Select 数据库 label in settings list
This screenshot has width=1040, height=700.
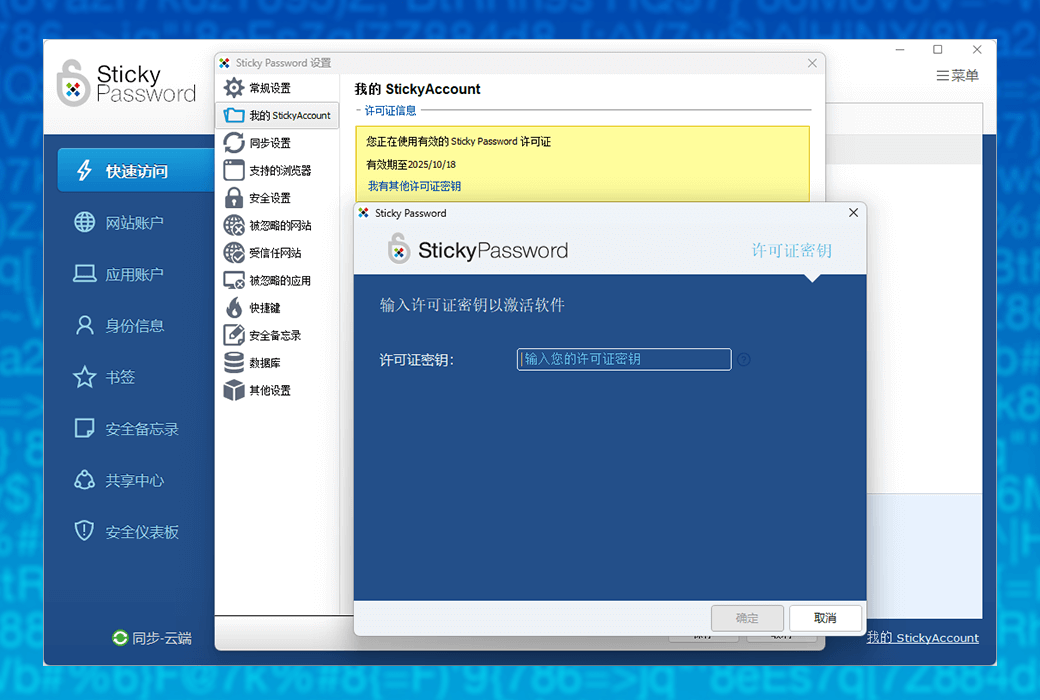coord(265,363)
